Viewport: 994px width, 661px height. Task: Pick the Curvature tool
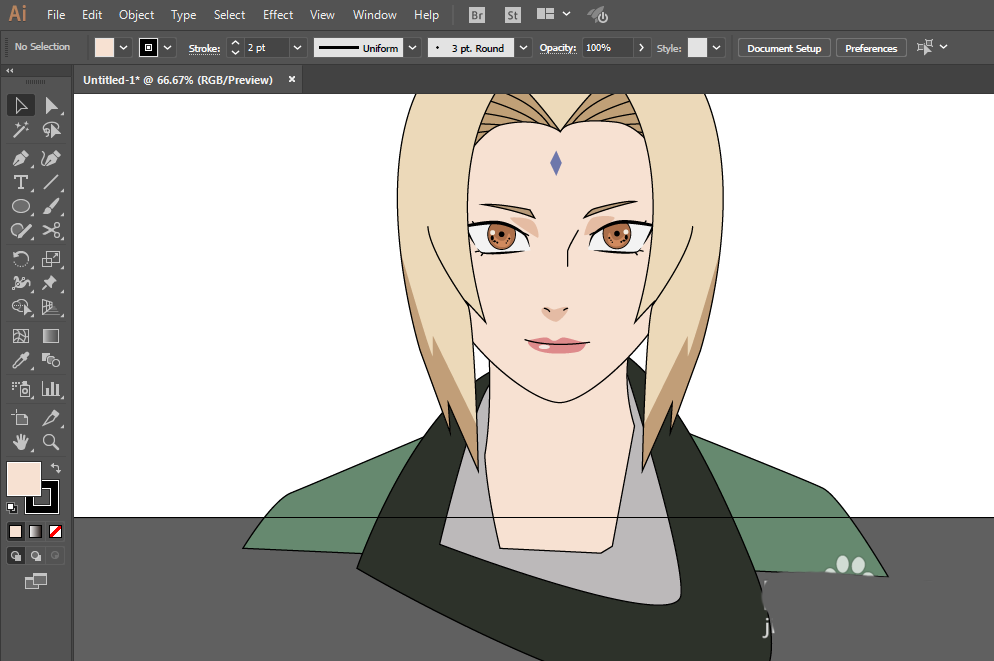(x=51, y=158)
